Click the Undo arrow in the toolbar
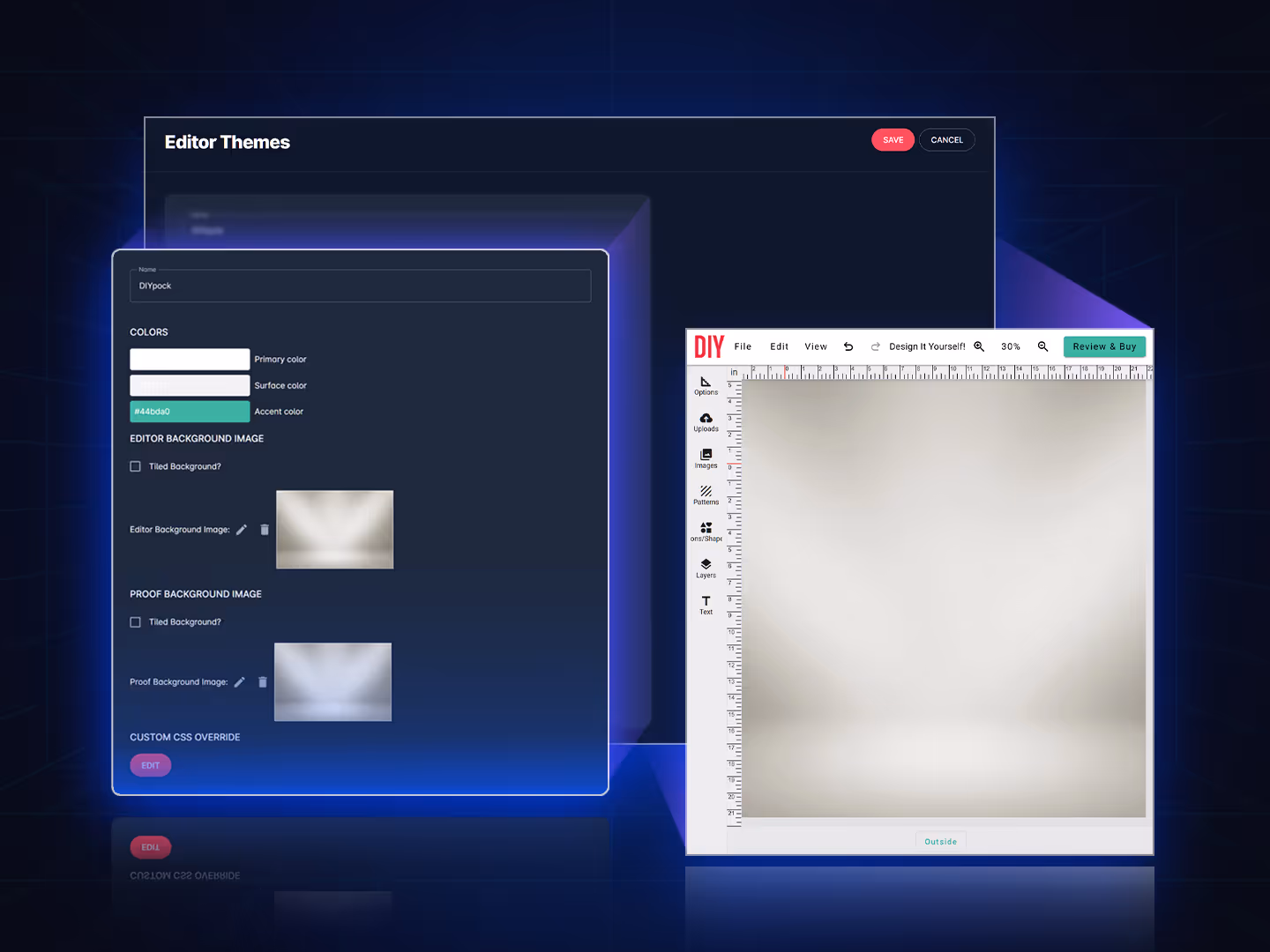The width and height of the screenshot is (1270, 952). point(848,346)
